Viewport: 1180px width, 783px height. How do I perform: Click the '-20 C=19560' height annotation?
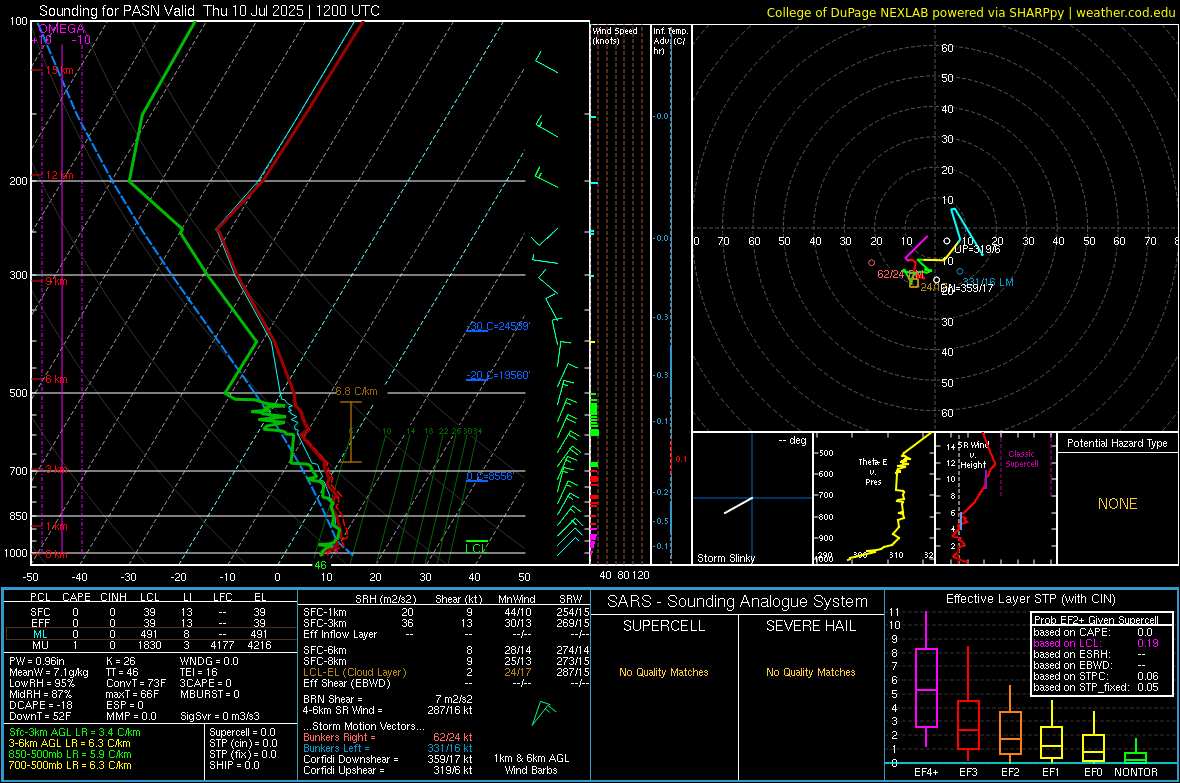pyautogui.click(x=498, y=375)
